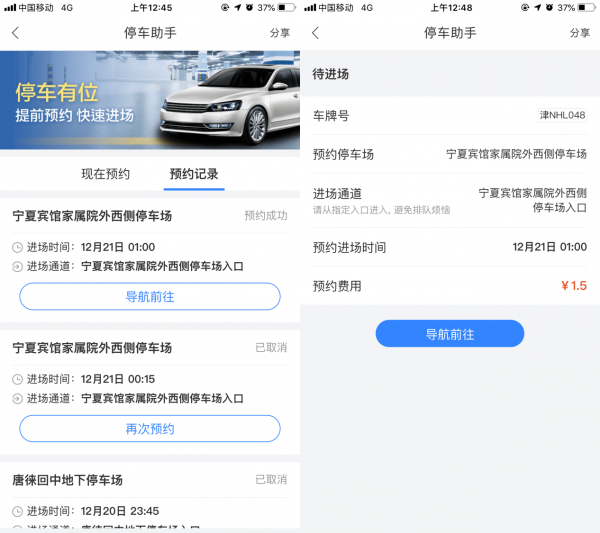Tap the battery indicator in right status bar
The height and width of the screenshot is (533, 600).
[587, 7]
